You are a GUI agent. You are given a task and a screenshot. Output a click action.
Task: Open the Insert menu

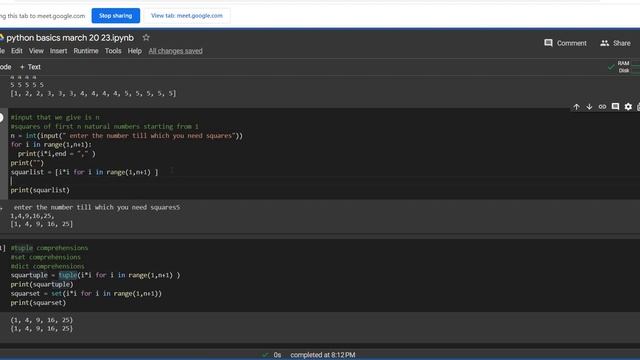pos(58,51)
